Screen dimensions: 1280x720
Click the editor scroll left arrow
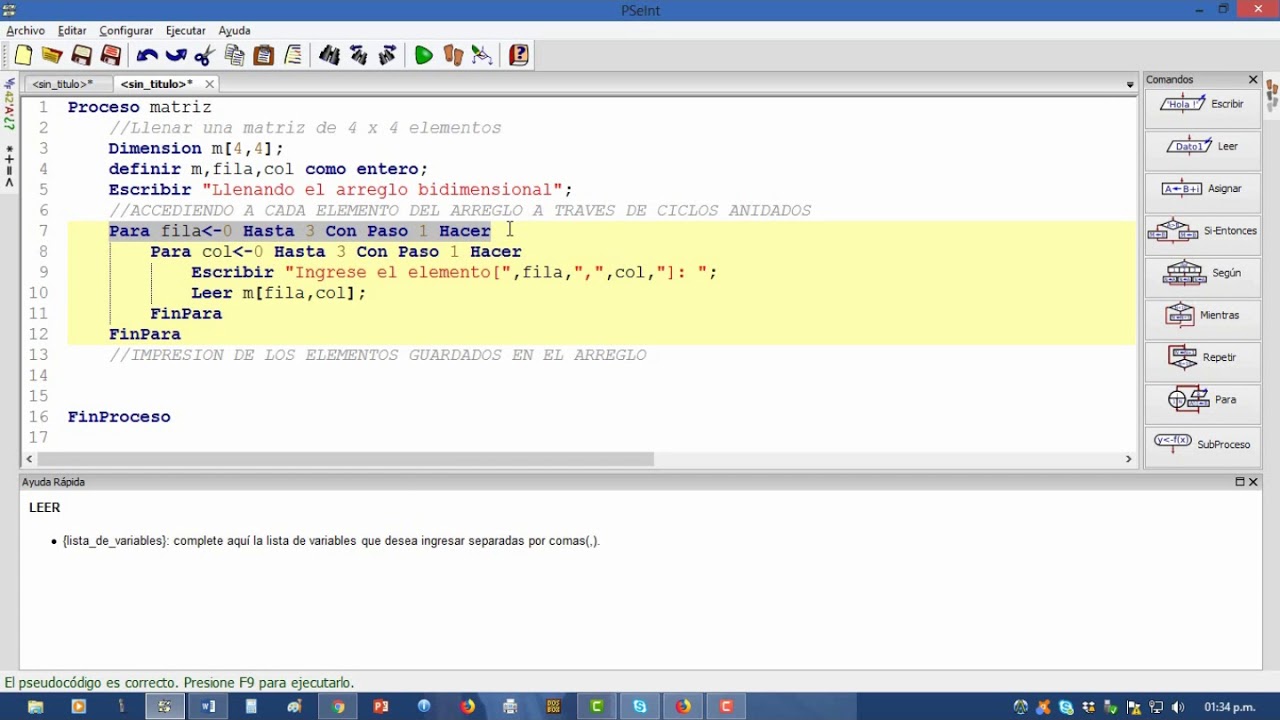[29, 459]
